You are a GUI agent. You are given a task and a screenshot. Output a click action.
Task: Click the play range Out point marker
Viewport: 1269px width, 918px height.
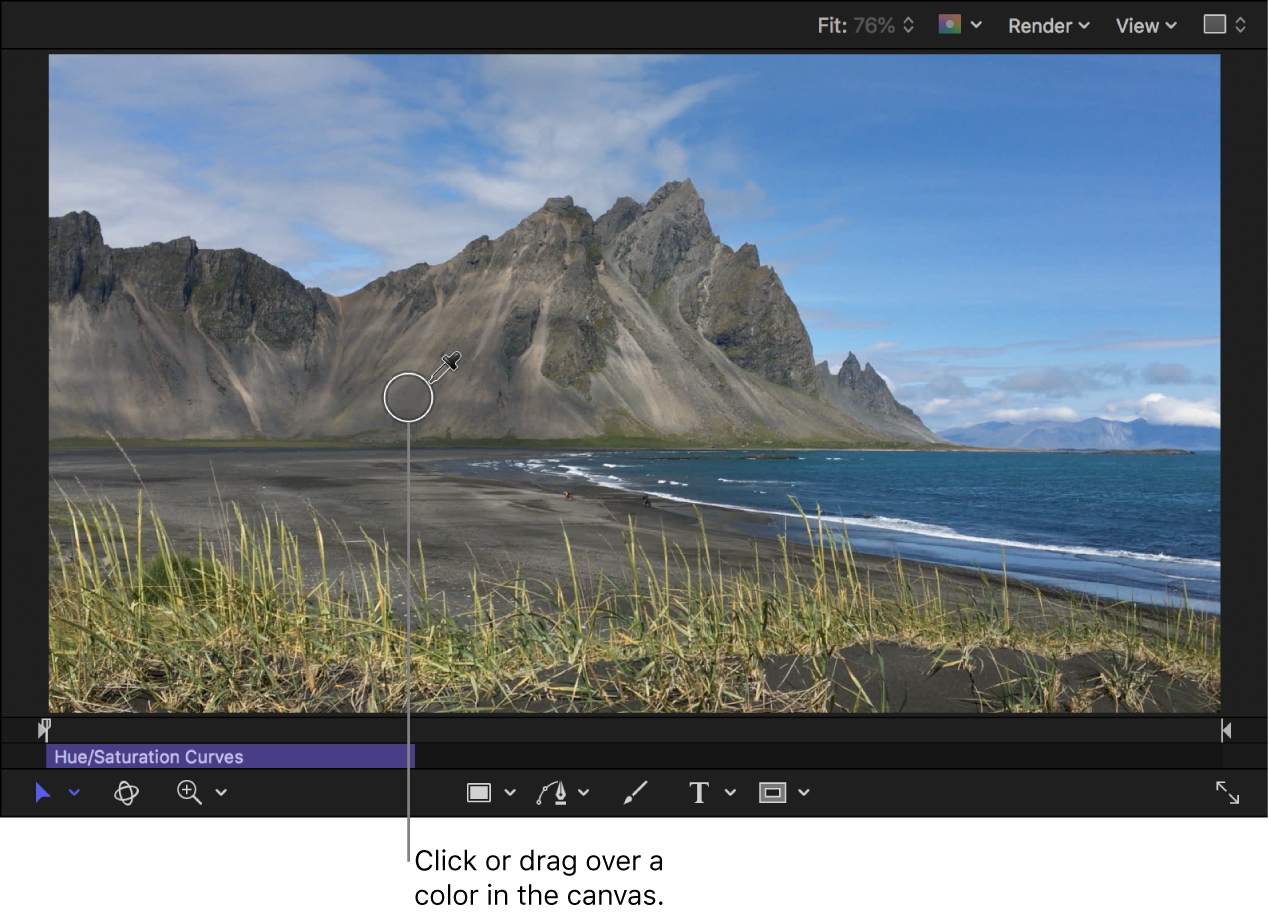(x=1226, y=731)
